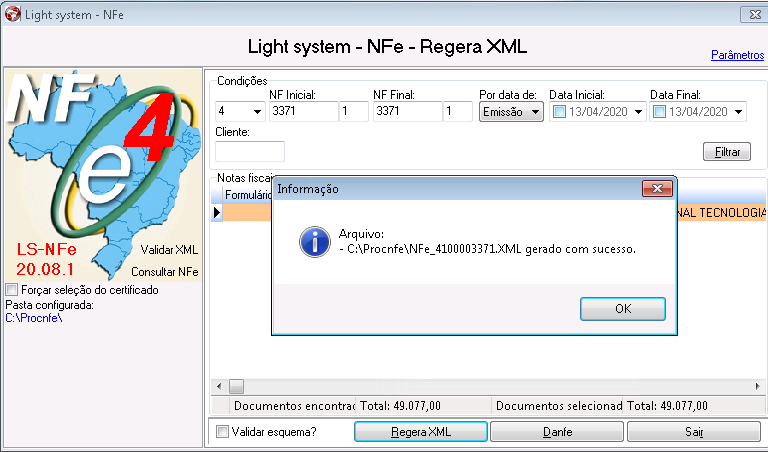Enable Forçar seleção do certificado checkbox
Viewport: 768px width, 452px height.
coord(12,289)
